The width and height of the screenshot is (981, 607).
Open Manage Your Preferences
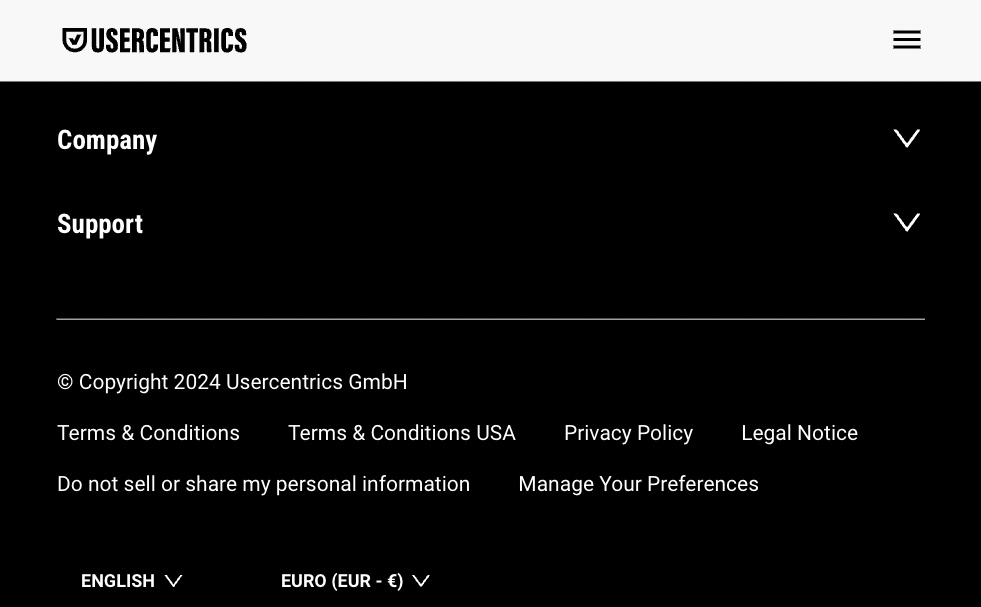click(x=638, y=484)
